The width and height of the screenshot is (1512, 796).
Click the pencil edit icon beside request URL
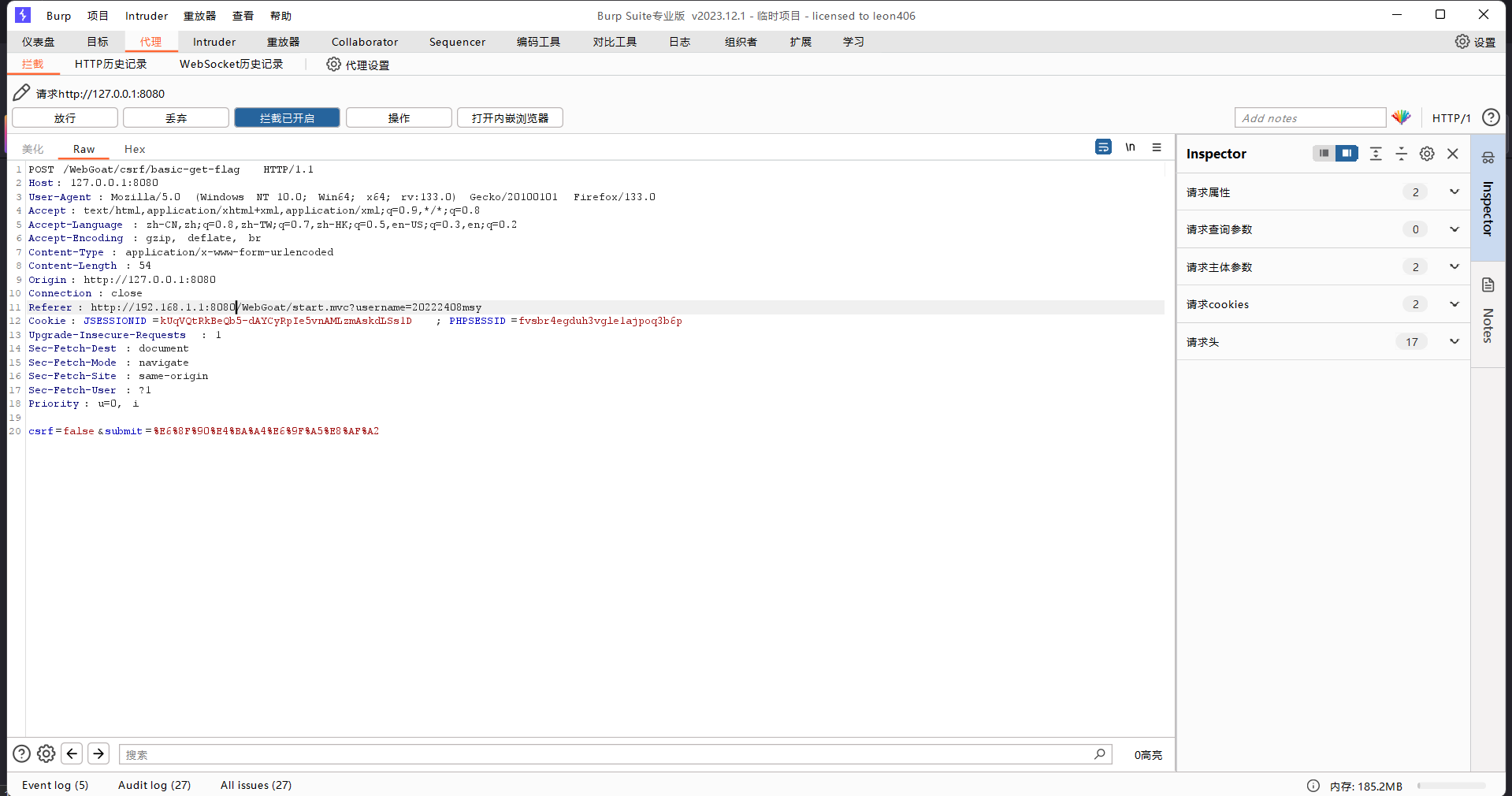click(x=21, y=93)
